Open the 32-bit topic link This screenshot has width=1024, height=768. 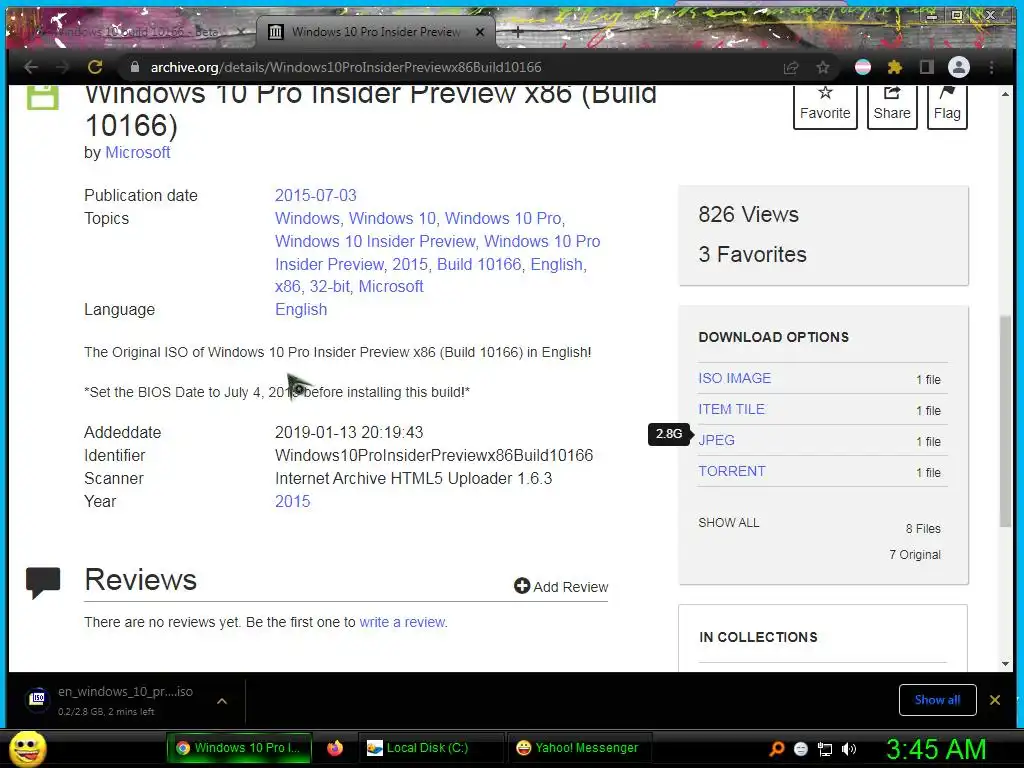click(330, 286)
